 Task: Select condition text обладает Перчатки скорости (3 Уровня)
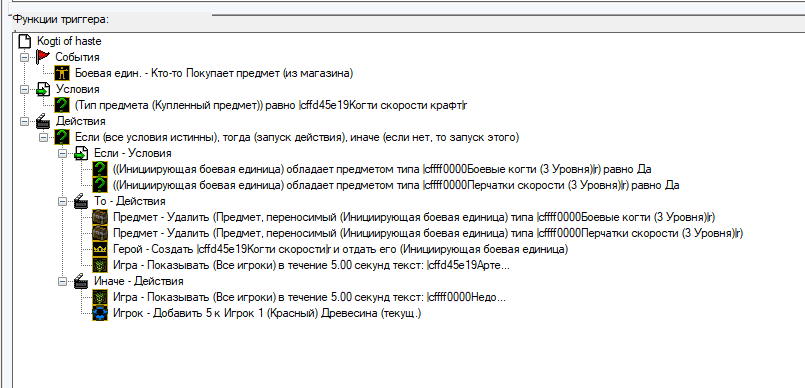[396, 185]
